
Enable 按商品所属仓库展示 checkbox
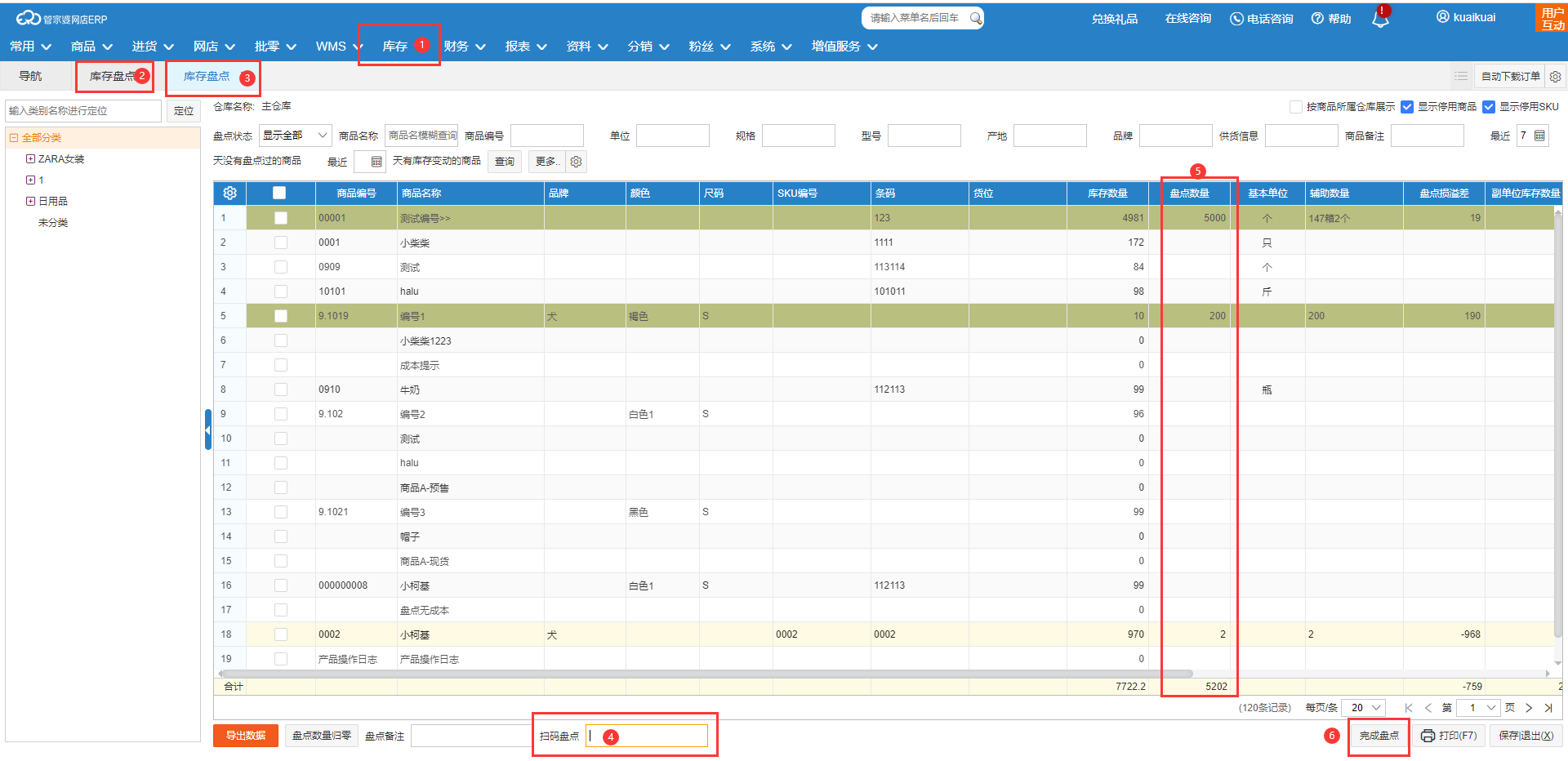click(1296, 107)
